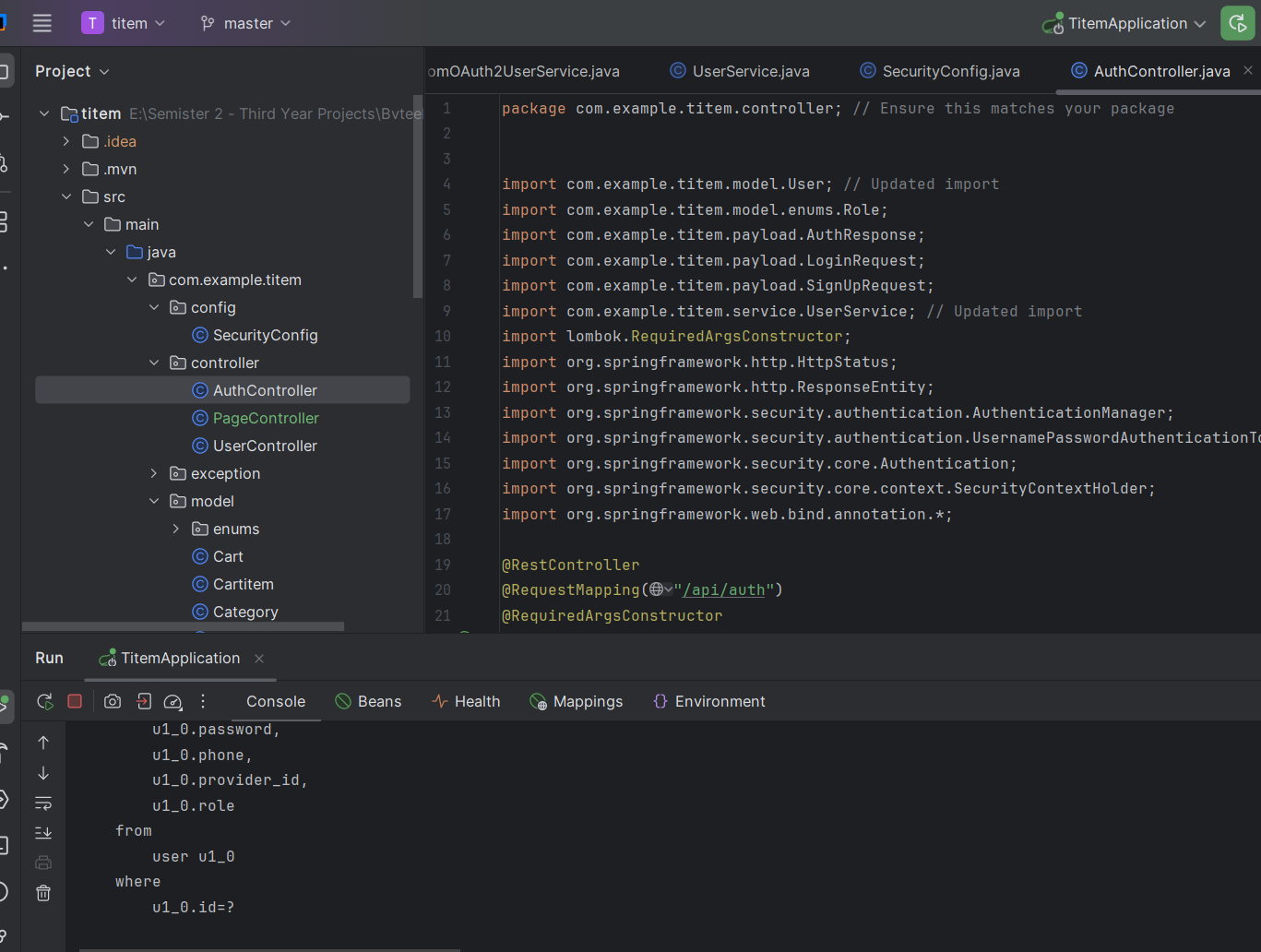Expand the .idea folder
1261x952 pixels.
(x=66, y=141)
